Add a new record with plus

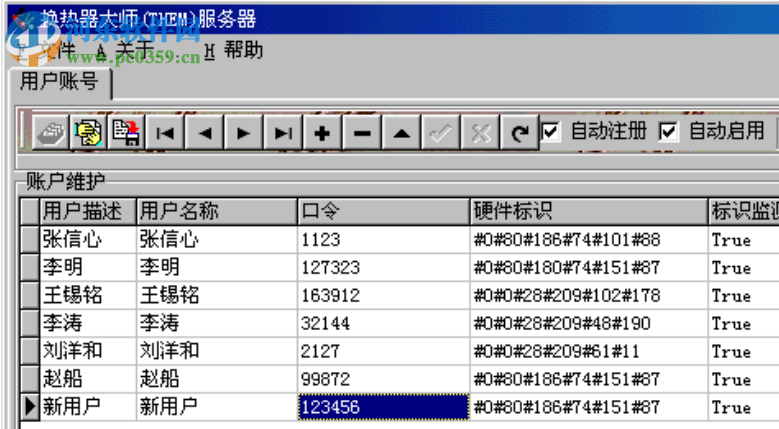tap(322, 133)
